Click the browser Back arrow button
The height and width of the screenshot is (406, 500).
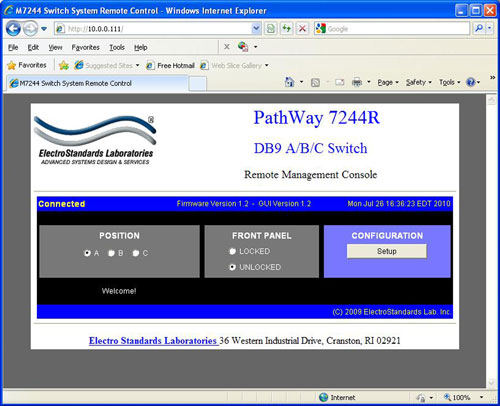pyautogui.click(x=13, y=29)
